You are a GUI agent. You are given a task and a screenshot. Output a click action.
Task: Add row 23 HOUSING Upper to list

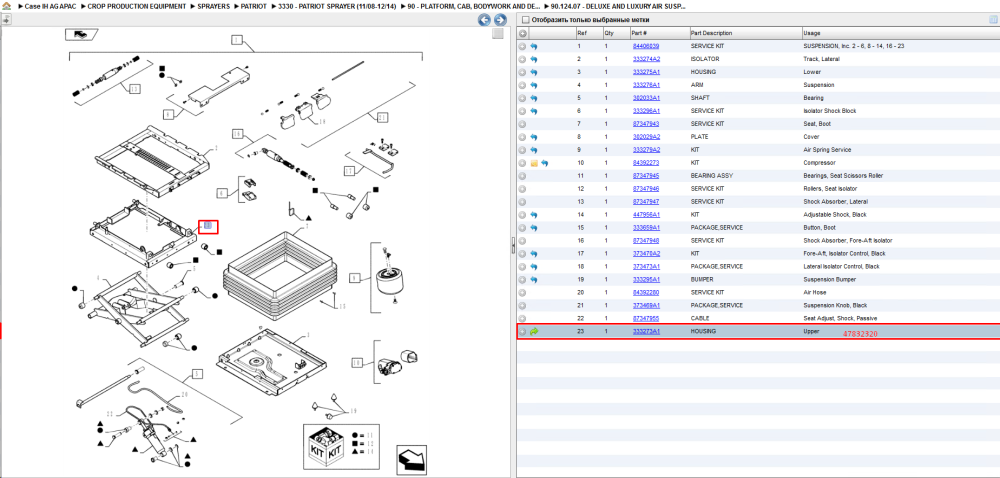tap(522, 331)
